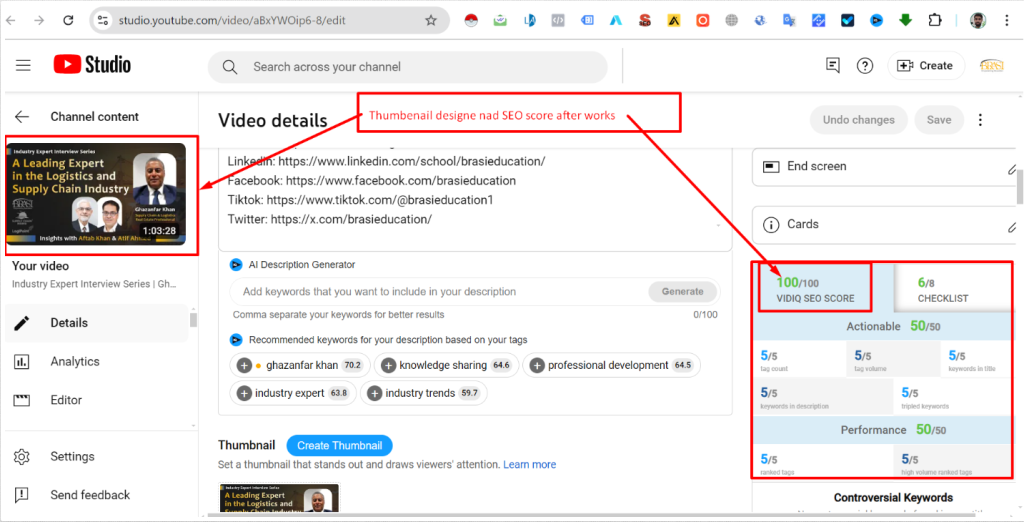Add 'knowledge sharing' recommended keyword
The width and height of the screenshot is (1024, 522).
[x=389, y=366]
